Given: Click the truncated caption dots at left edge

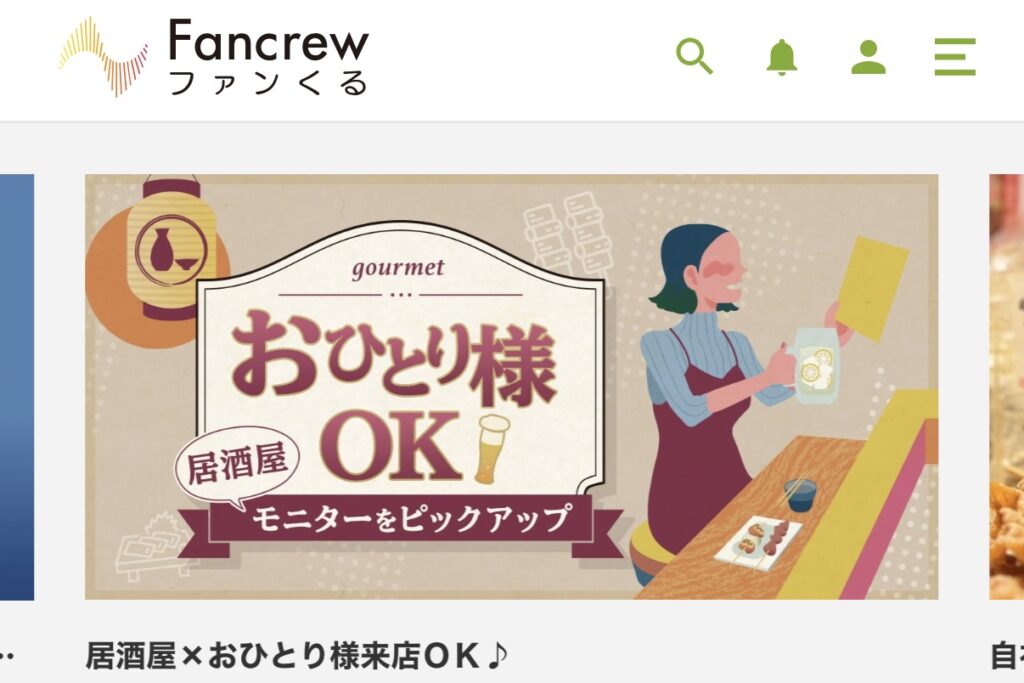Looking at the screenshot, I should (x=7, y=657).
